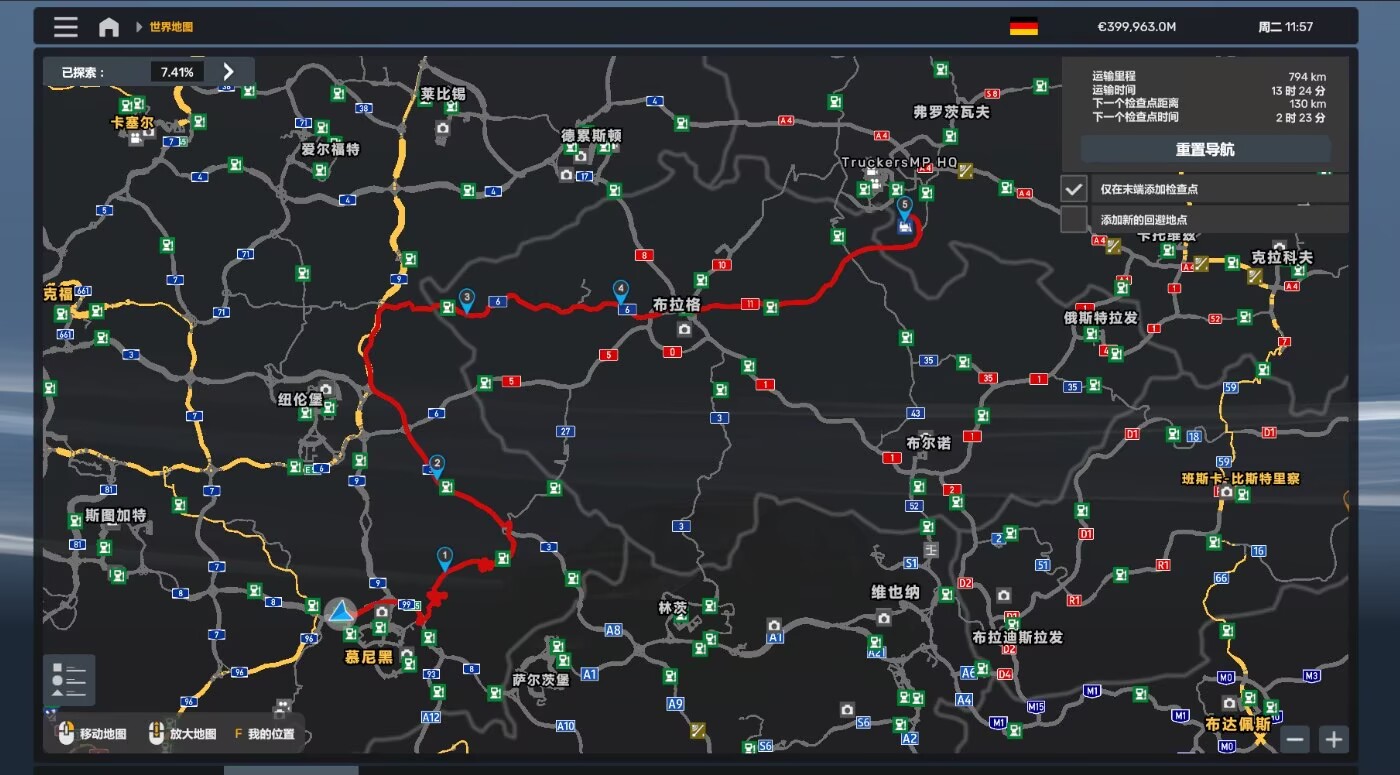Click the money balance €399,963.0M
Screen dimensions: 1400x775
coord(1136,27)
